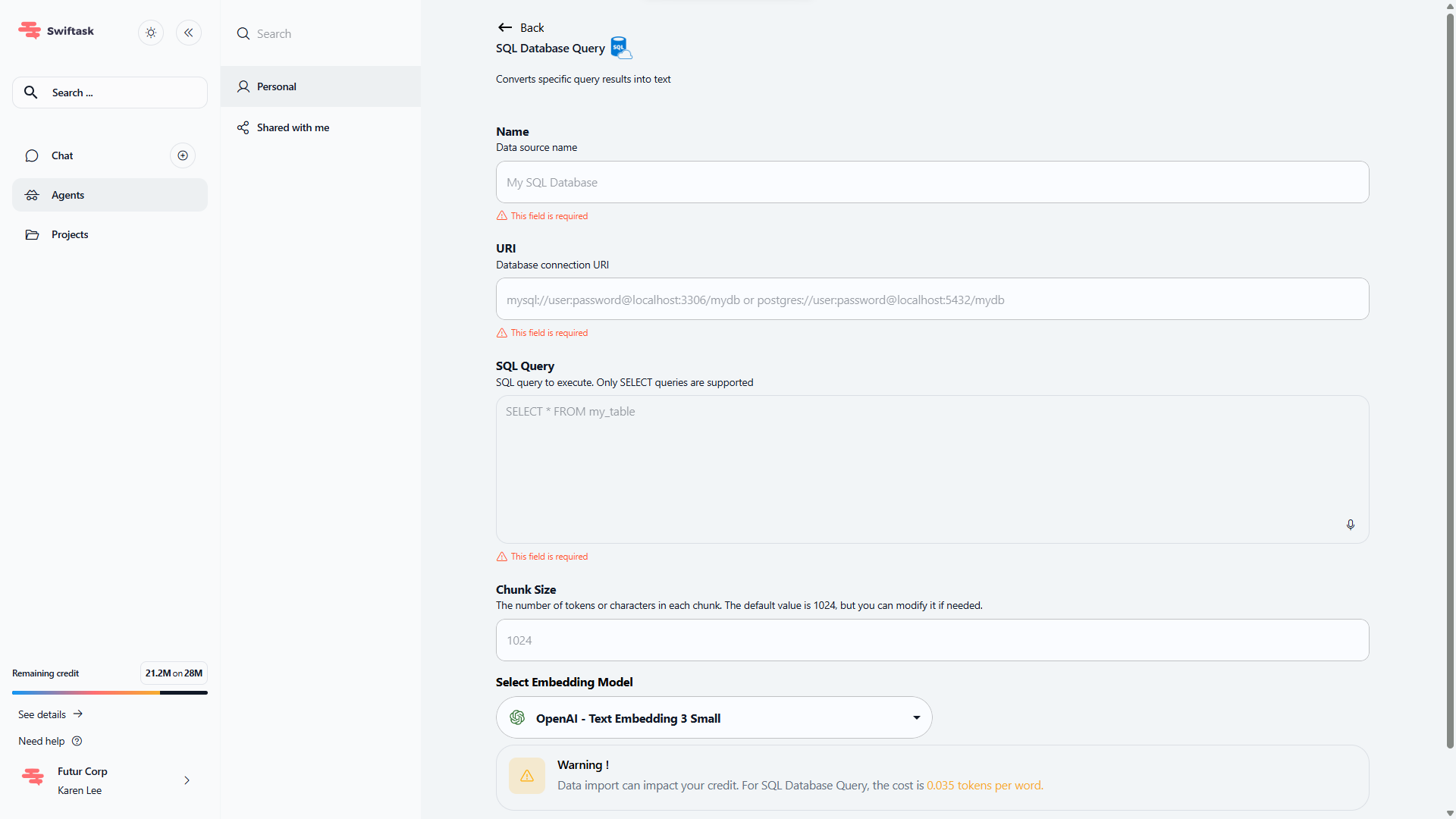Click the new chat plus icon
The width and height of the screenshot is (1456, 819).
[183, 155]
